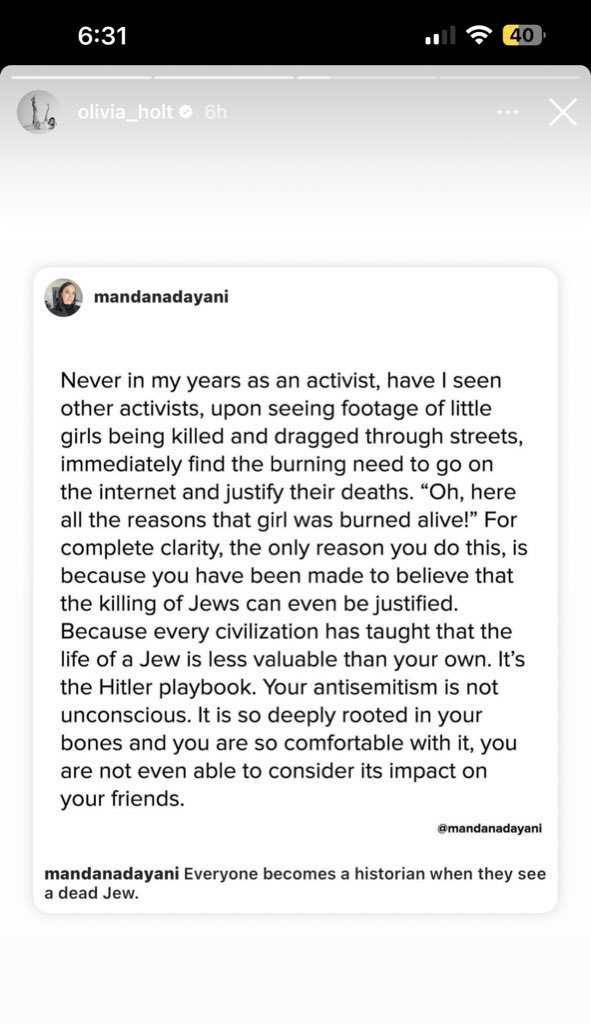Click the verified badge beside olivia_holt
The image size is (591, 1024).
coord(186,112)
